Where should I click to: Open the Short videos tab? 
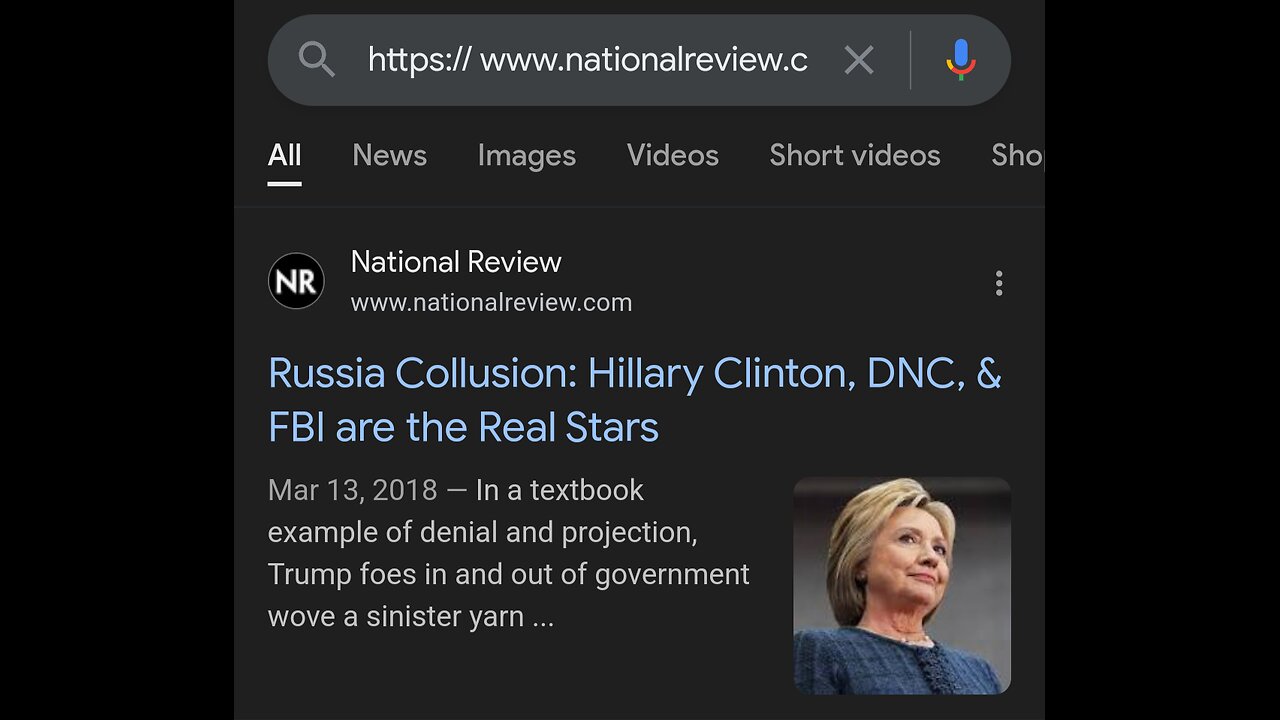click(854, 155)
